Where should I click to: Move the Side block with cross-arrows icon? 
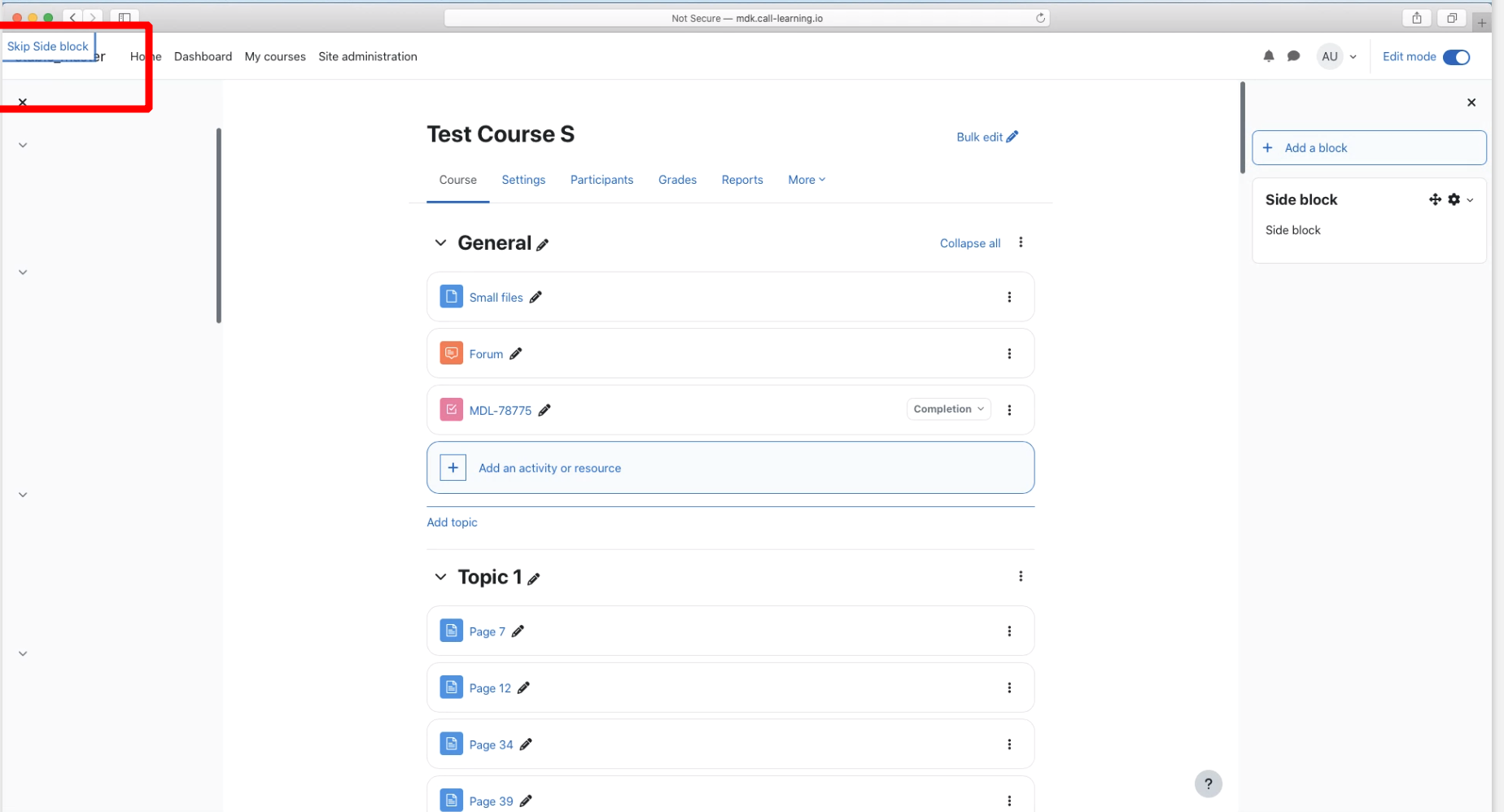click(1435, 199)
